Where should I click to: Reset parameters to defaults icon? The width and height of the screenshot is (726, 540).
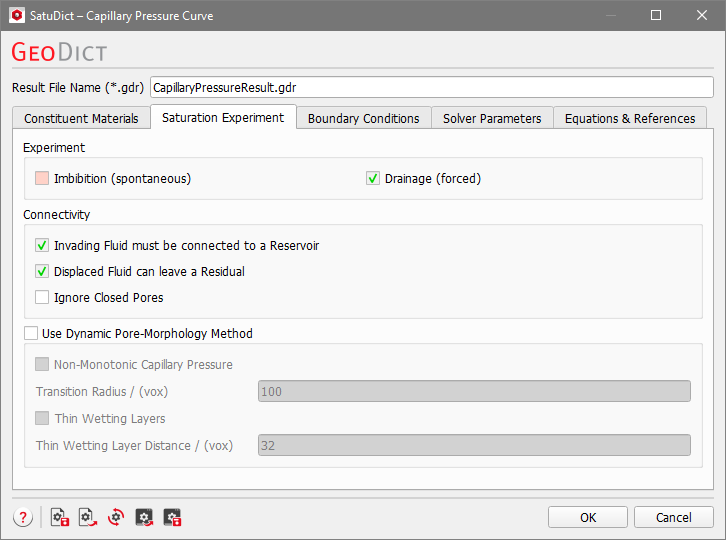pos(116,517)
